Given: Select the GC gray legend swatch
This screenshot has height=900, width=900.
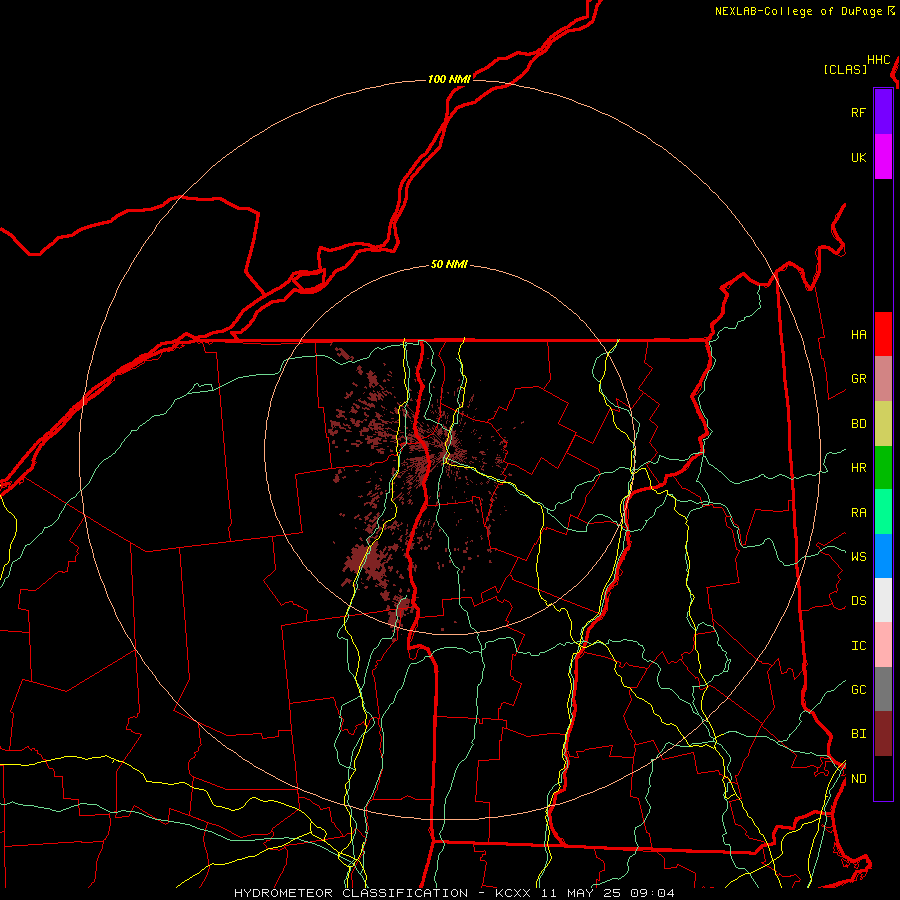Looking at the screenshot, I should tap(883, 689).
